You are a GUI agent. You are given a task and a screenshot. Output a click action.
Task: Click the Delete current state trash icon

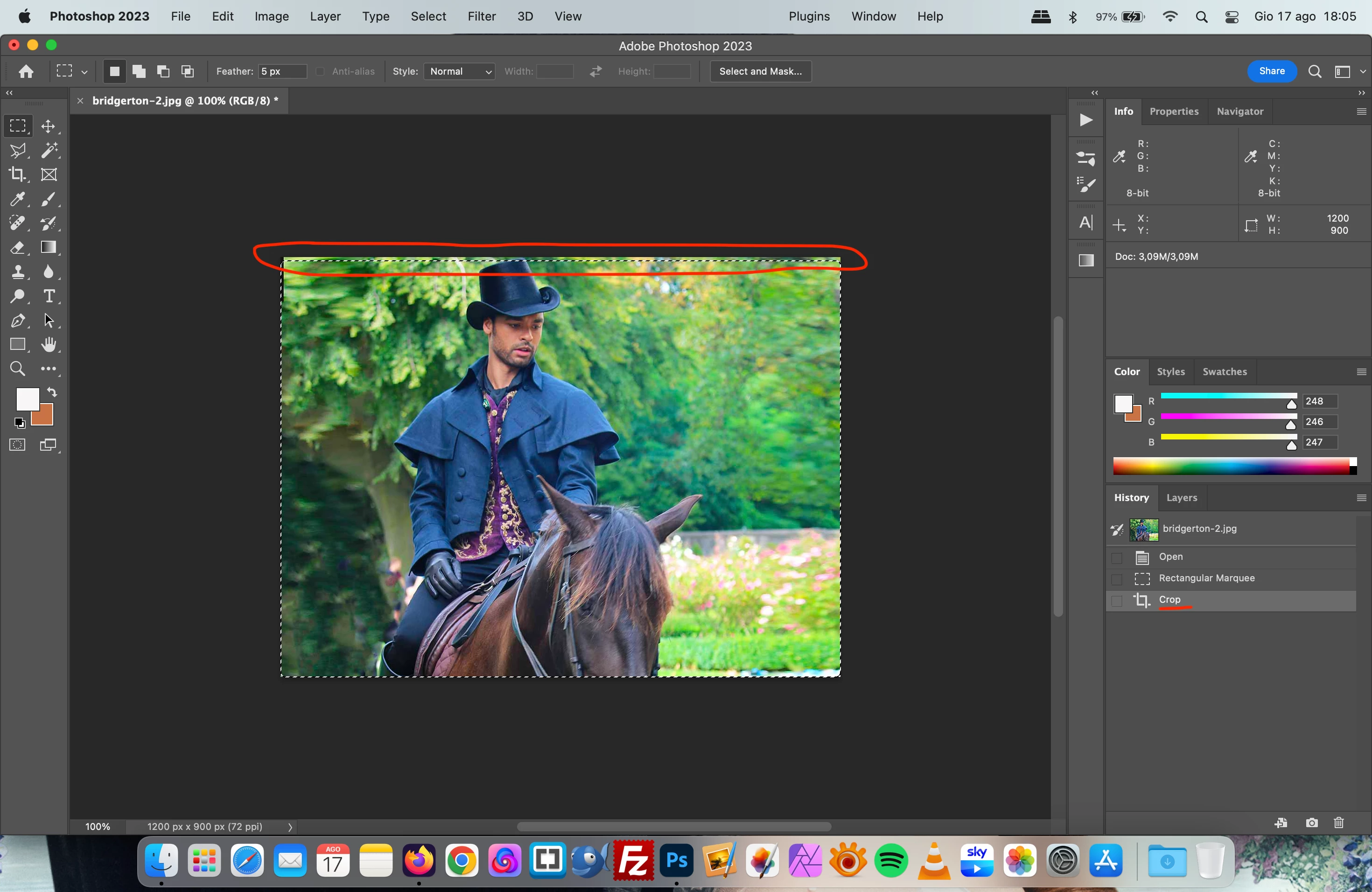1338,823
